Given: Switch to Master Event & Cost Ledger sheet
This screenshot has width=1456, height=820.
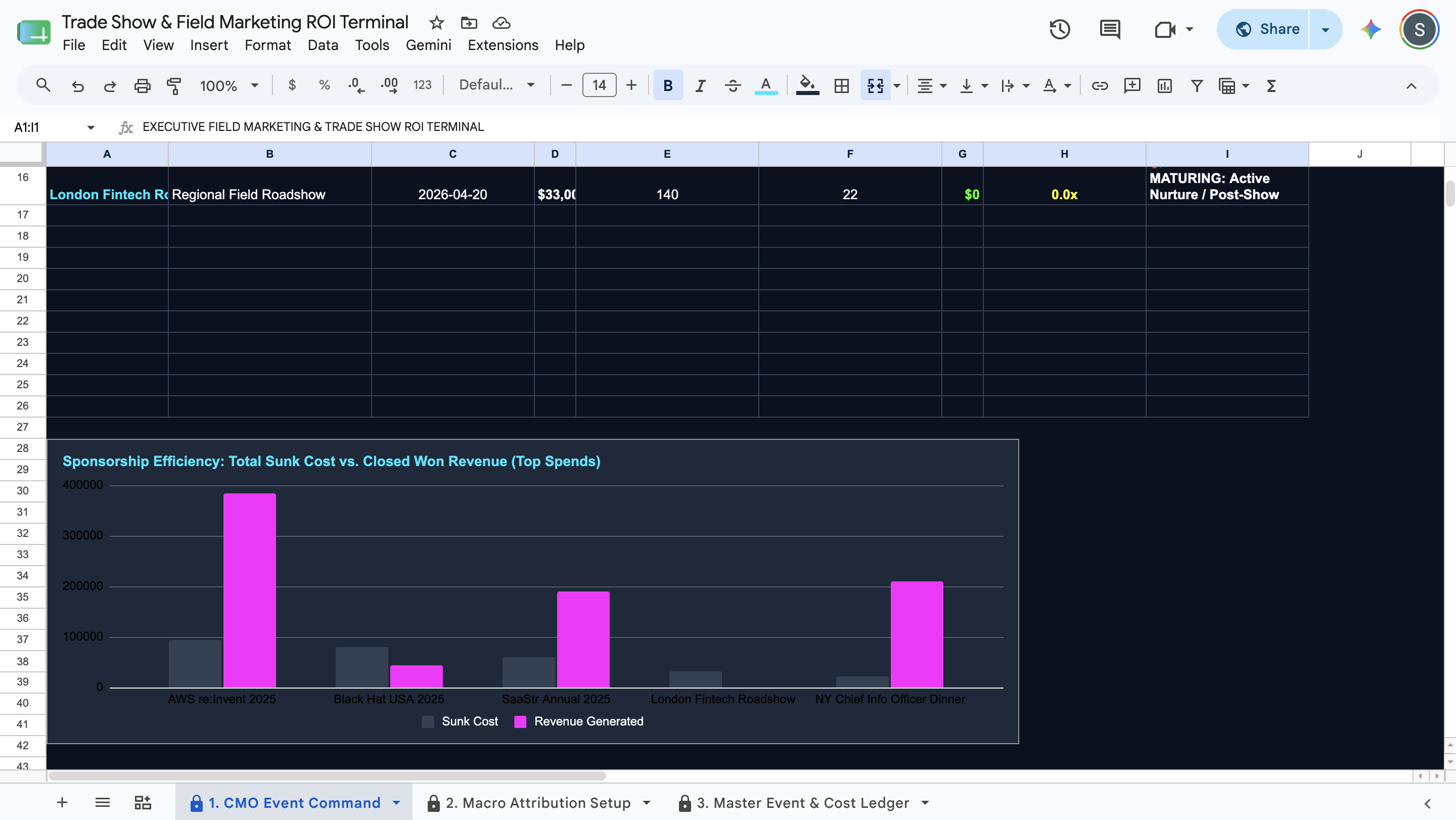Looking at the screenshot, I should click(x=803, y=802).
